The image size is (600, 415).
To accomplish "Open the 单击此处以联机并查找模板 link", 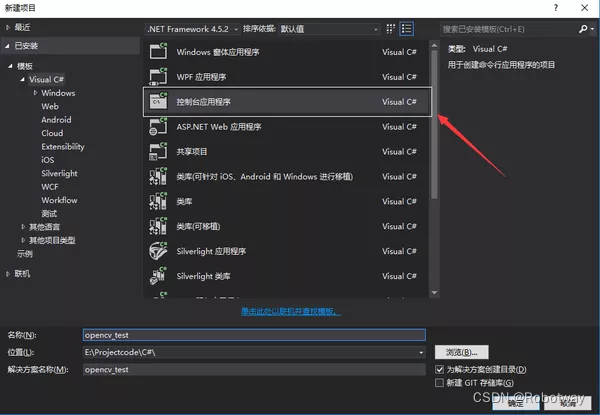I will [x=290, y=311].
